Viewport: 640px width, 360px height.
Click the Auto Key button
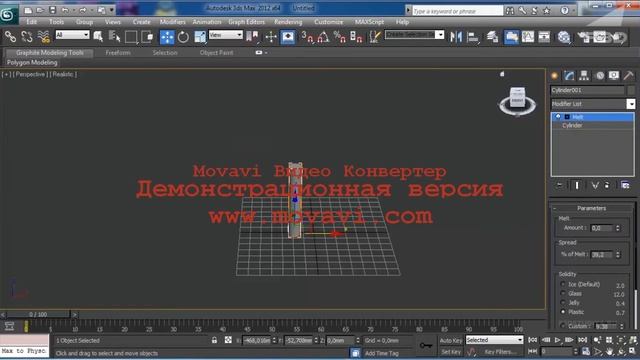tap(451, 340)
